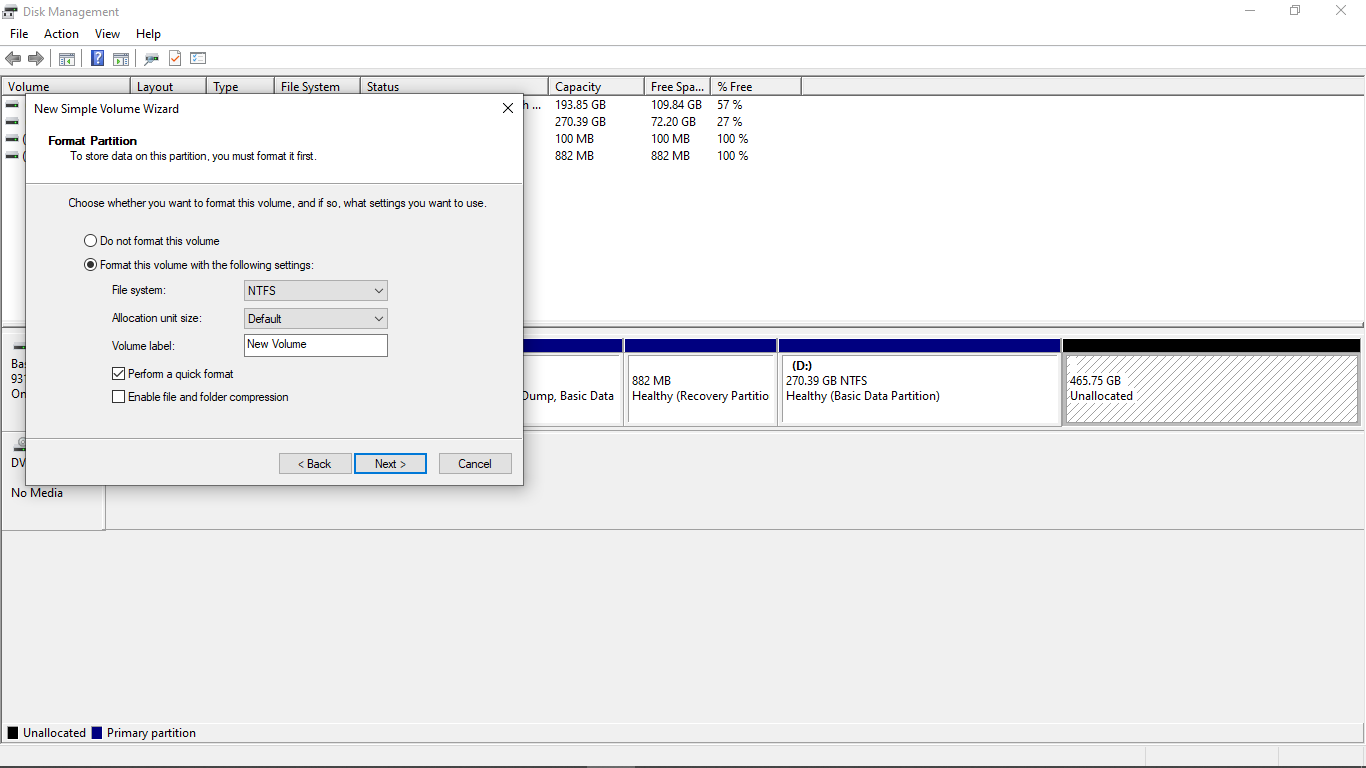Sort by the Free Space column header

[677, 86]
